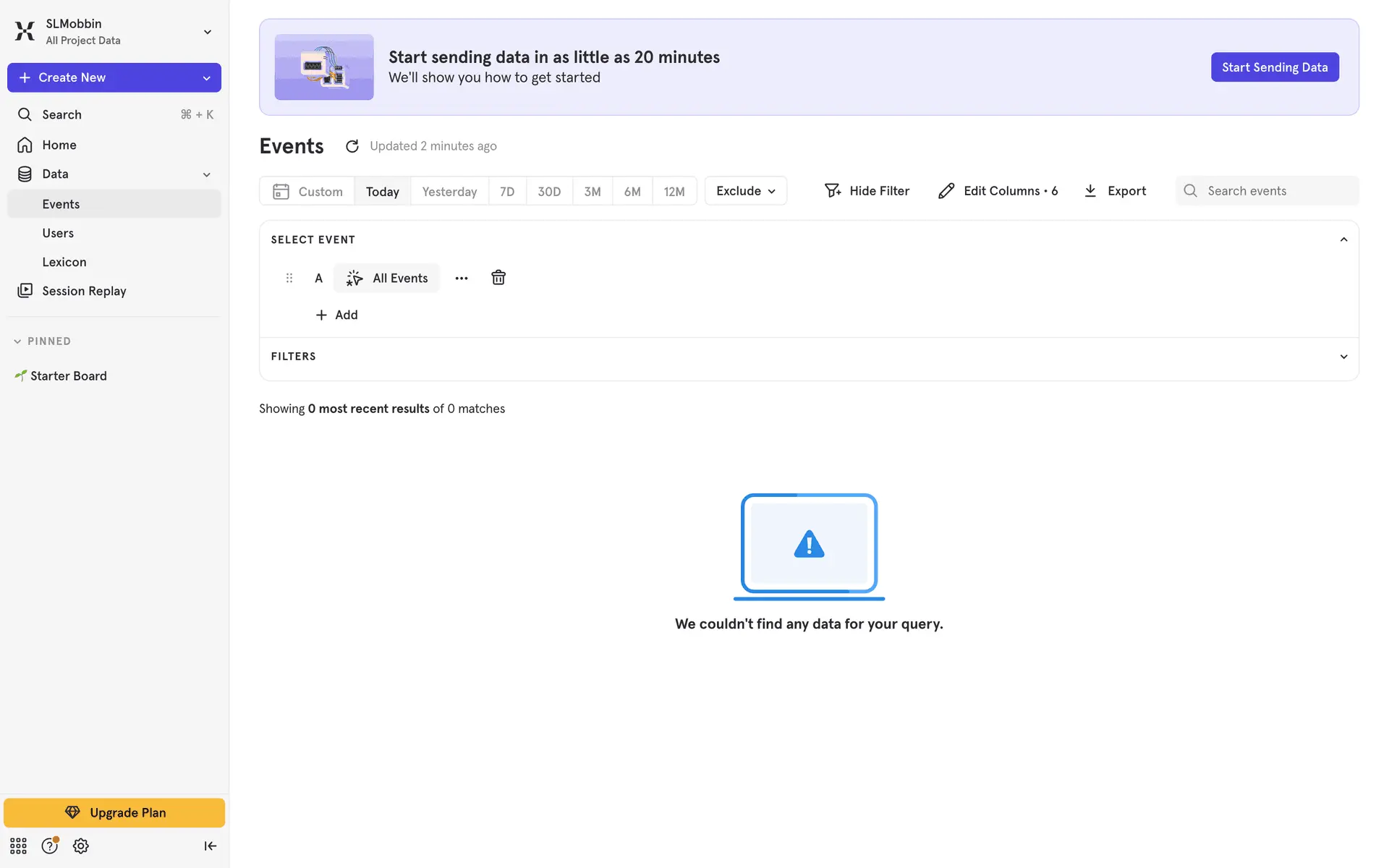Delete event A with trash icon
This screenshot has height=868, width=1389.
(x=498, y=278)
